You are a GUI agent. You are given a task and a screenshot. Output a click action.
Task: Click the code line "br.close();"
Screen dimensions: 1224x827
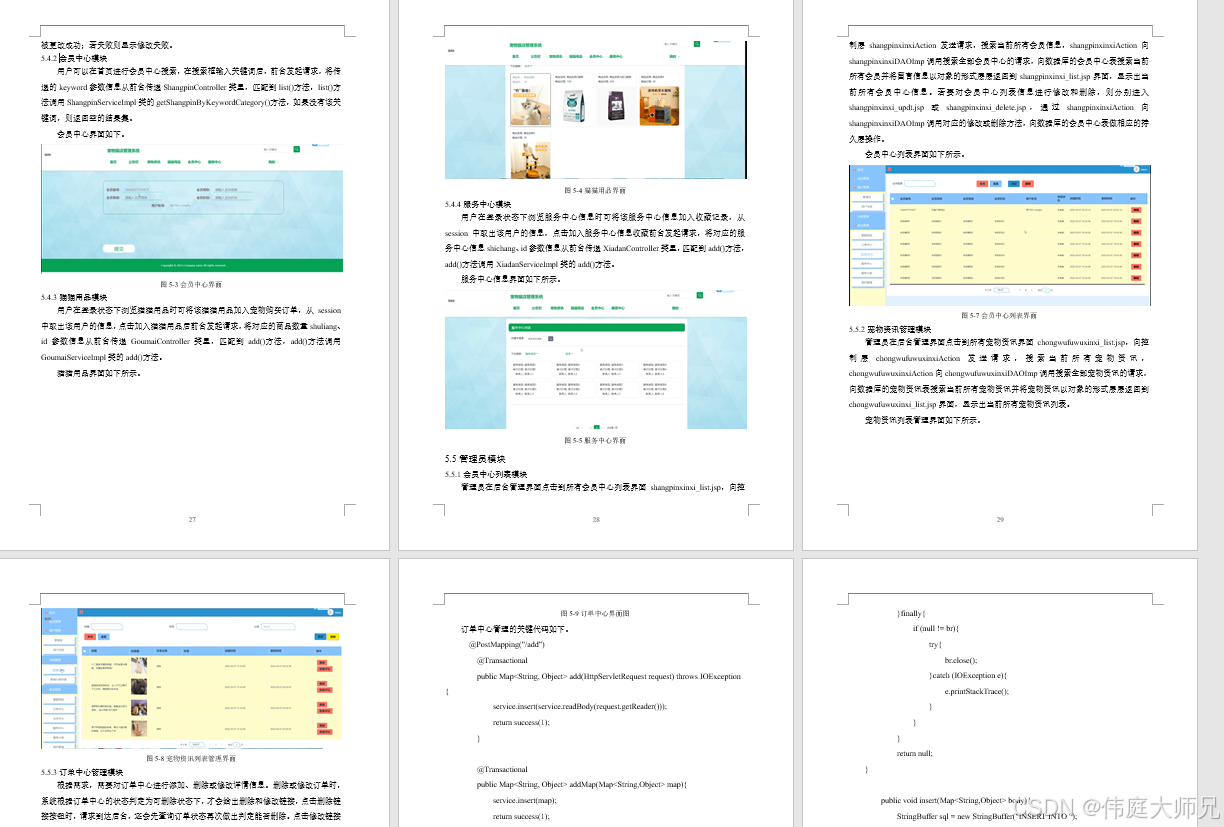(x=961, y=660)
